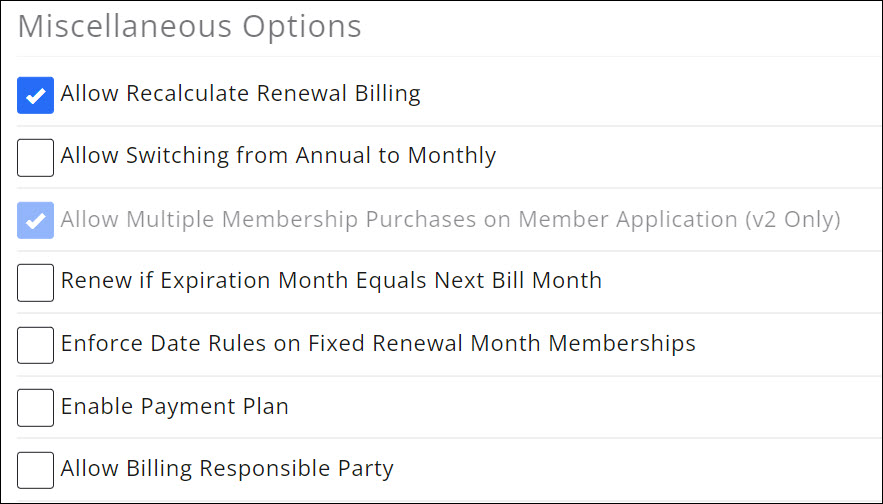Enable Allow Switching from Annual to Monthly

click(x=36, y=158)
